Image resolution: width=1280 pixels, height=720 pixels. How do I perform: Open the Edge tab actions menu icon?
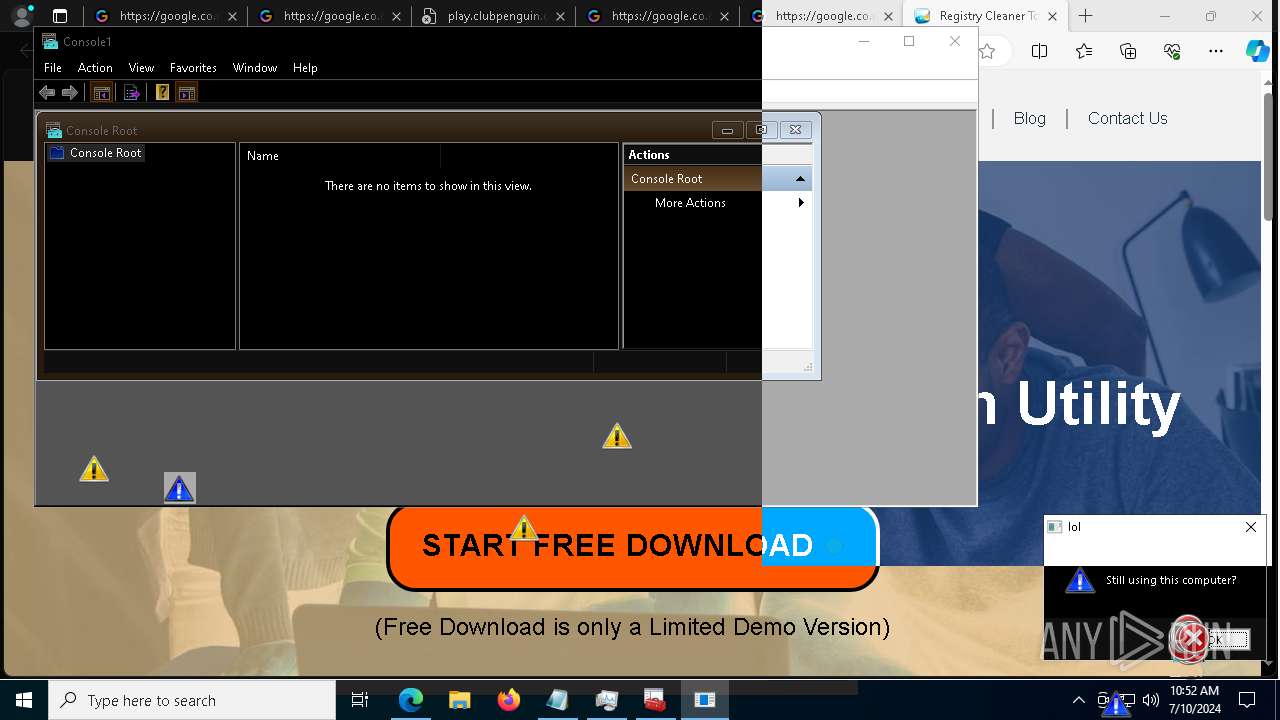60,16
